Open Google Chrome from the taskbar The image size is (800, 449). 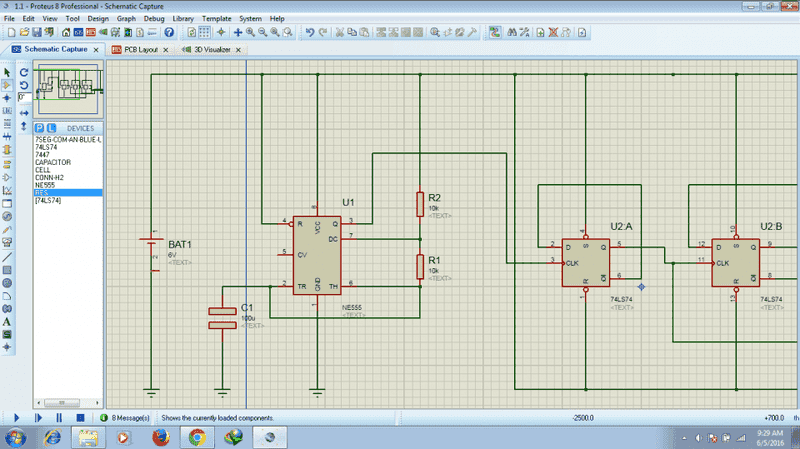tap(197, 437)
